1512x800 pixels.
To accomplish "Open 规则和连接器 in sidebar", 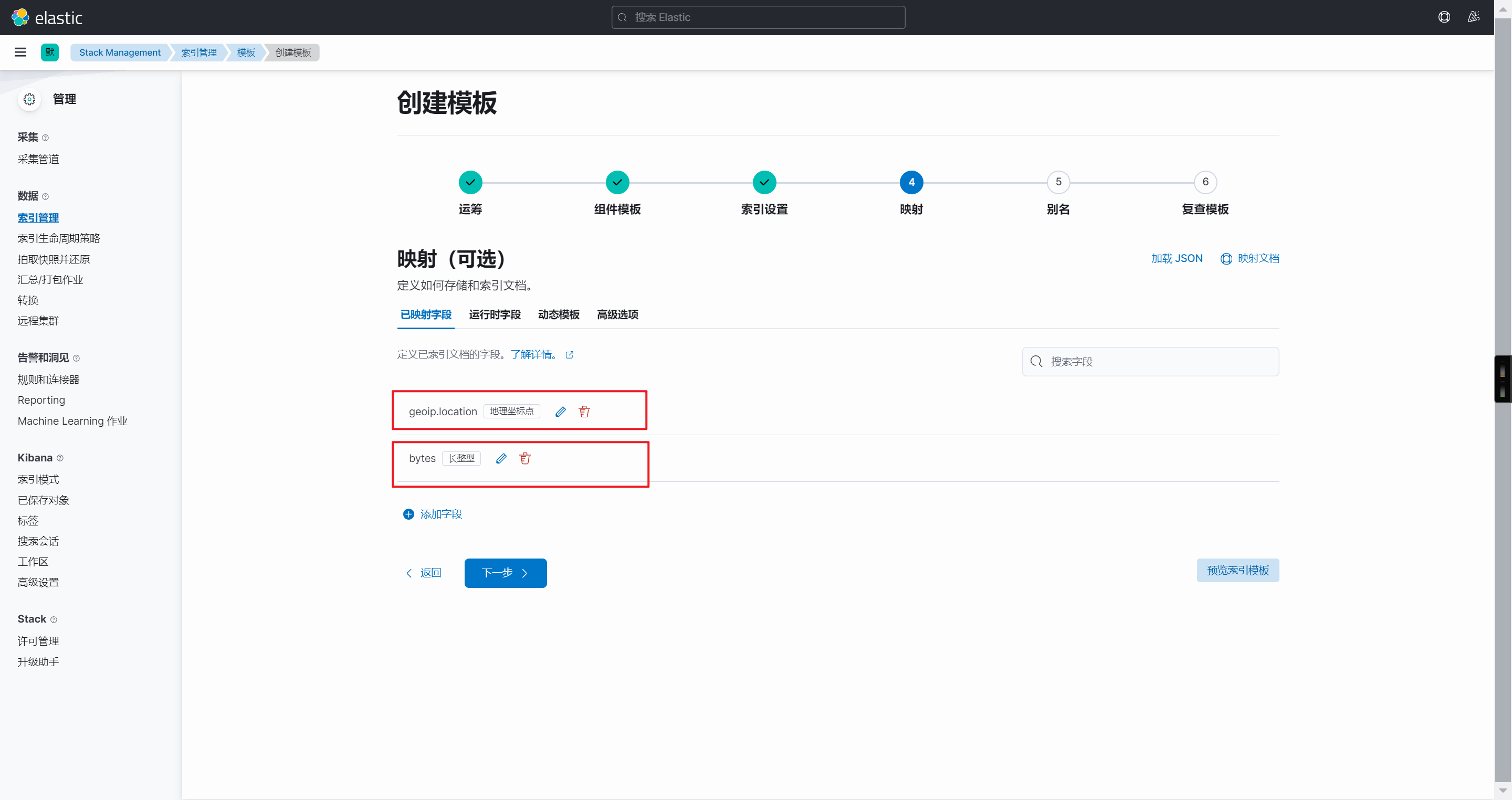I will pyautogui.click(x=48, y=380).
